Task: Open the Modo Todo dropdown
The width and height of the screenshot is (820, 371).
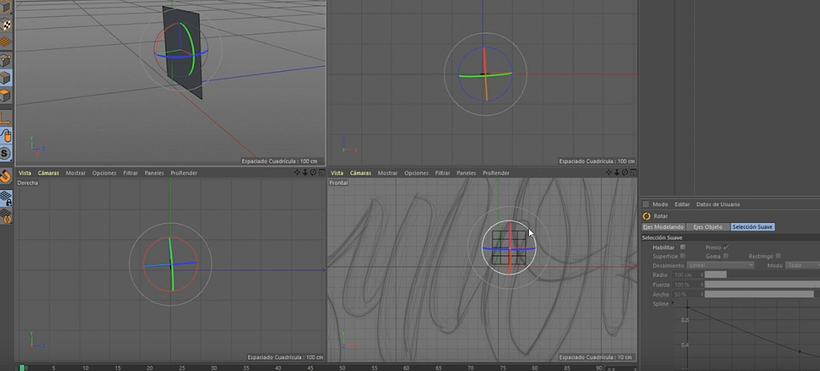Action: [803, 265]
